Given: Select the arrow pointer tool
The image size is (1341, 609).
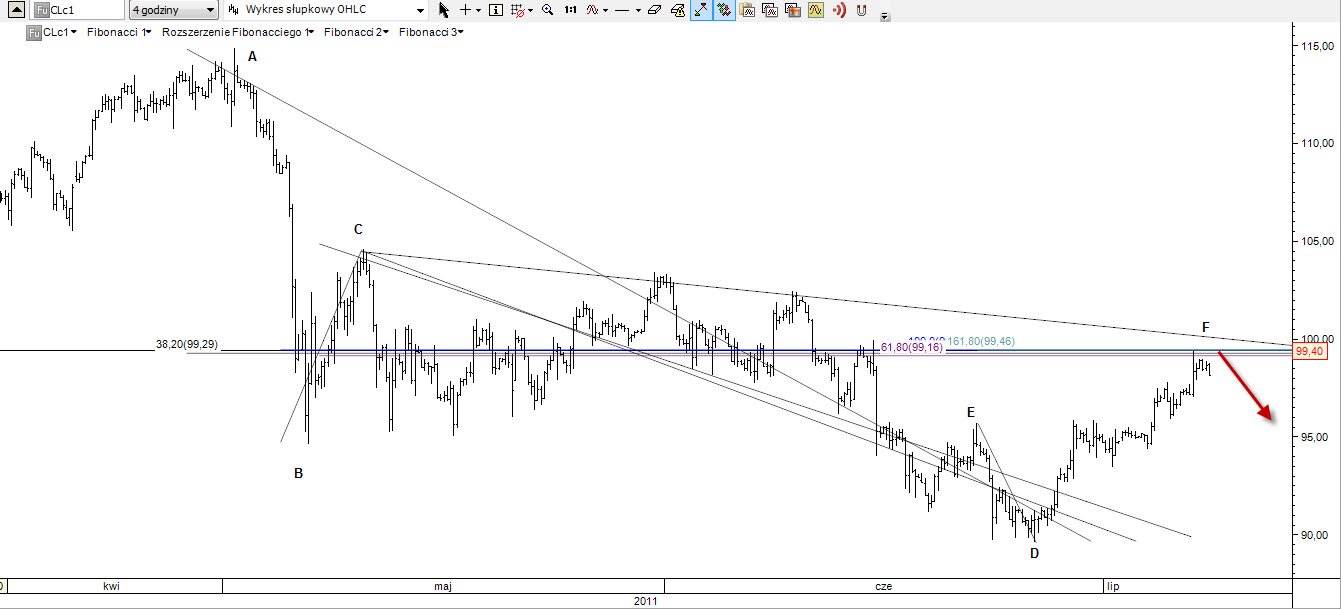Looking at the screenshot, I should pos(444,10).
